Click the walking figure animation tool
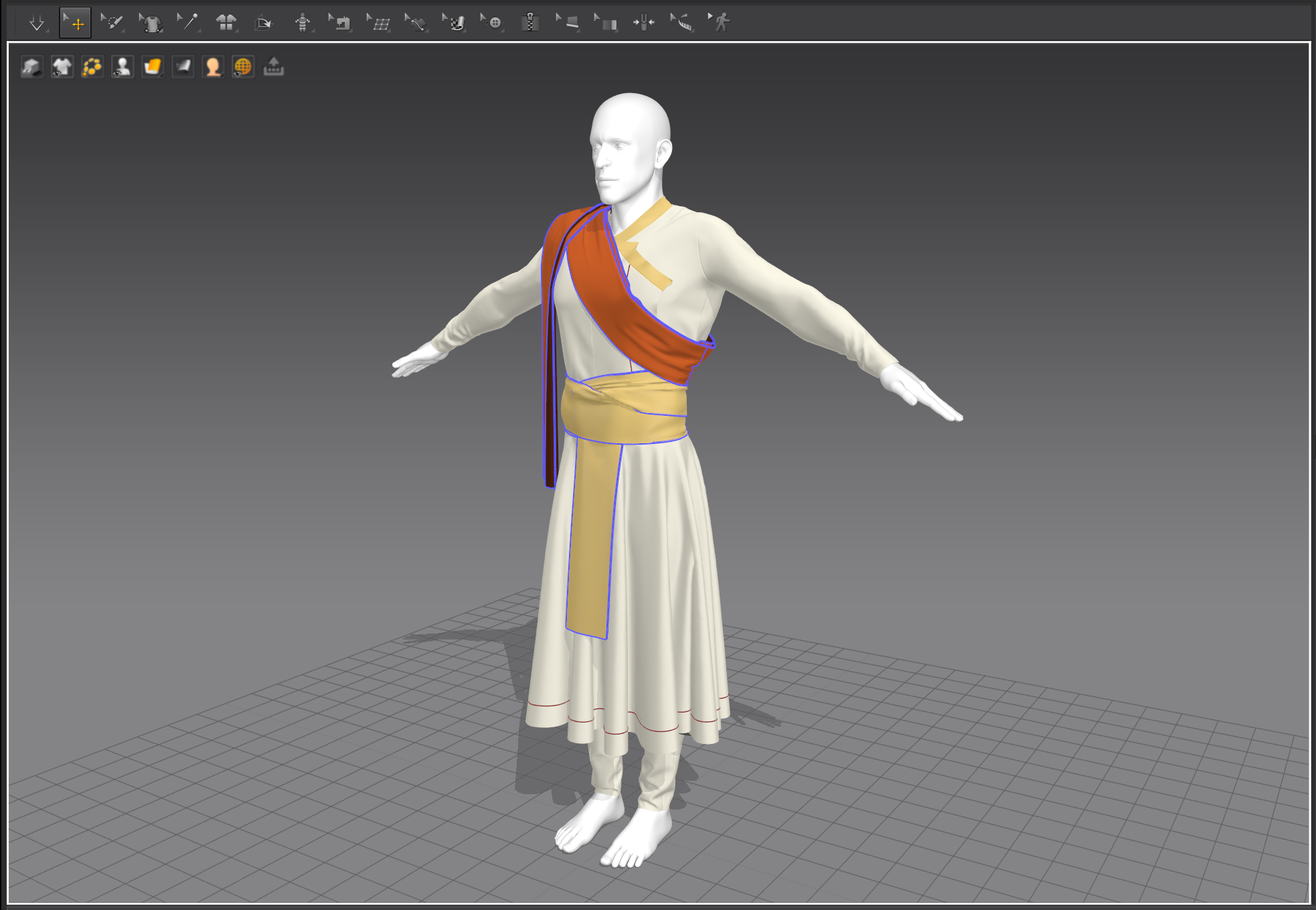This screenshot has height=910, width=1316. point(720,23)
